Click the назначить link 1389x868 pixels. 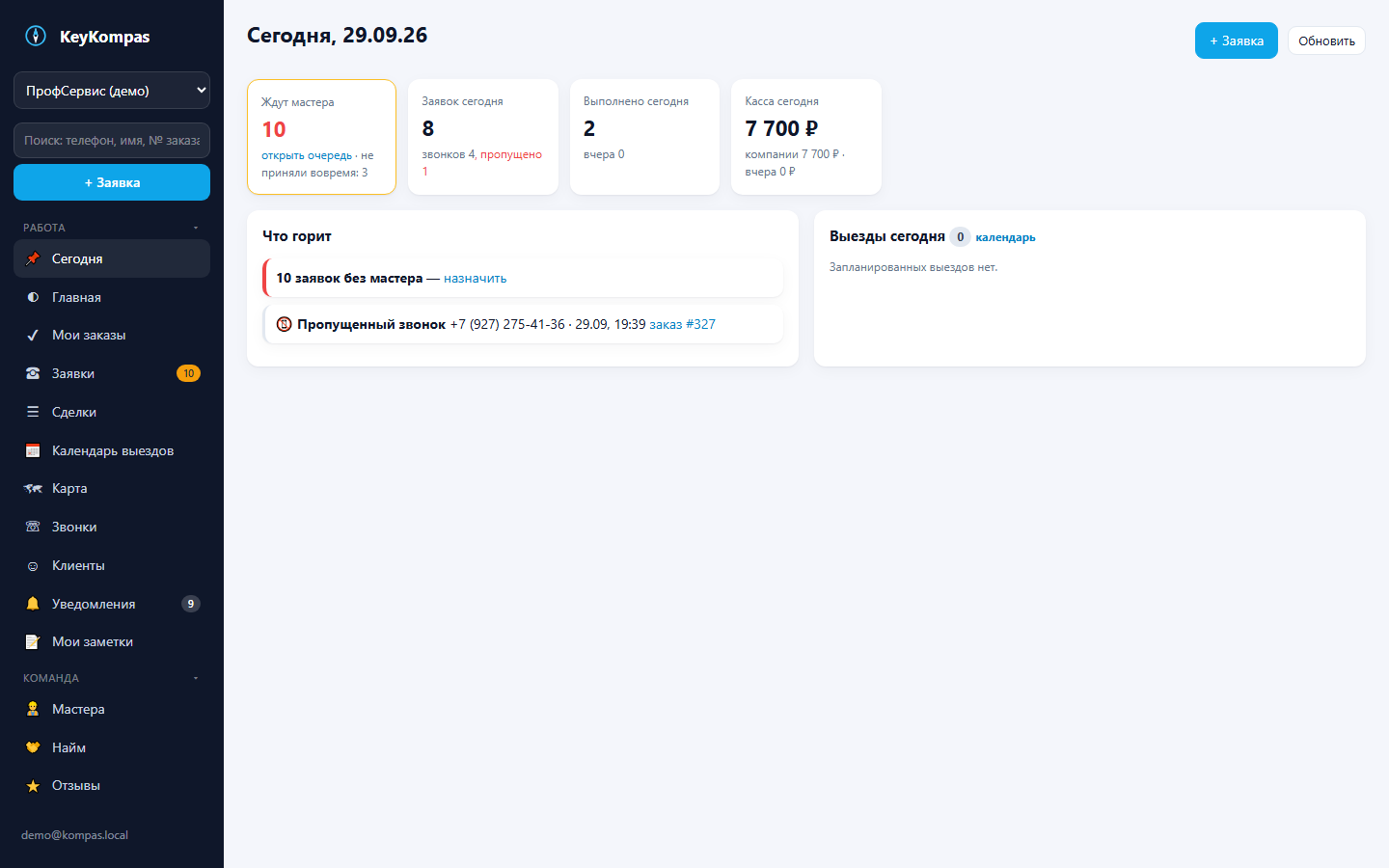click(x=475, y=278)
